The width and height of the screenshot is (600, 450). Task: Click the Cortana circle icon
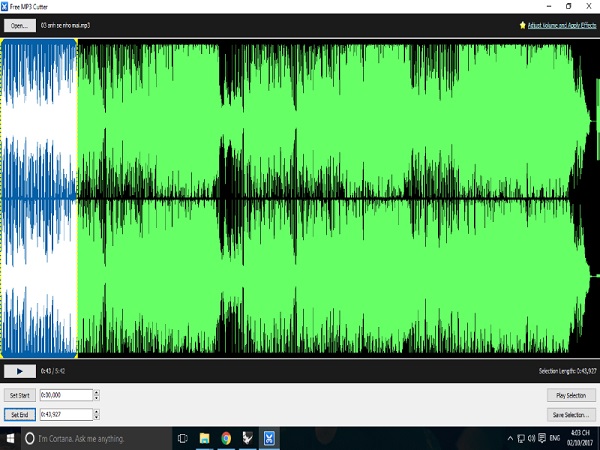click(x=29, y=439)
